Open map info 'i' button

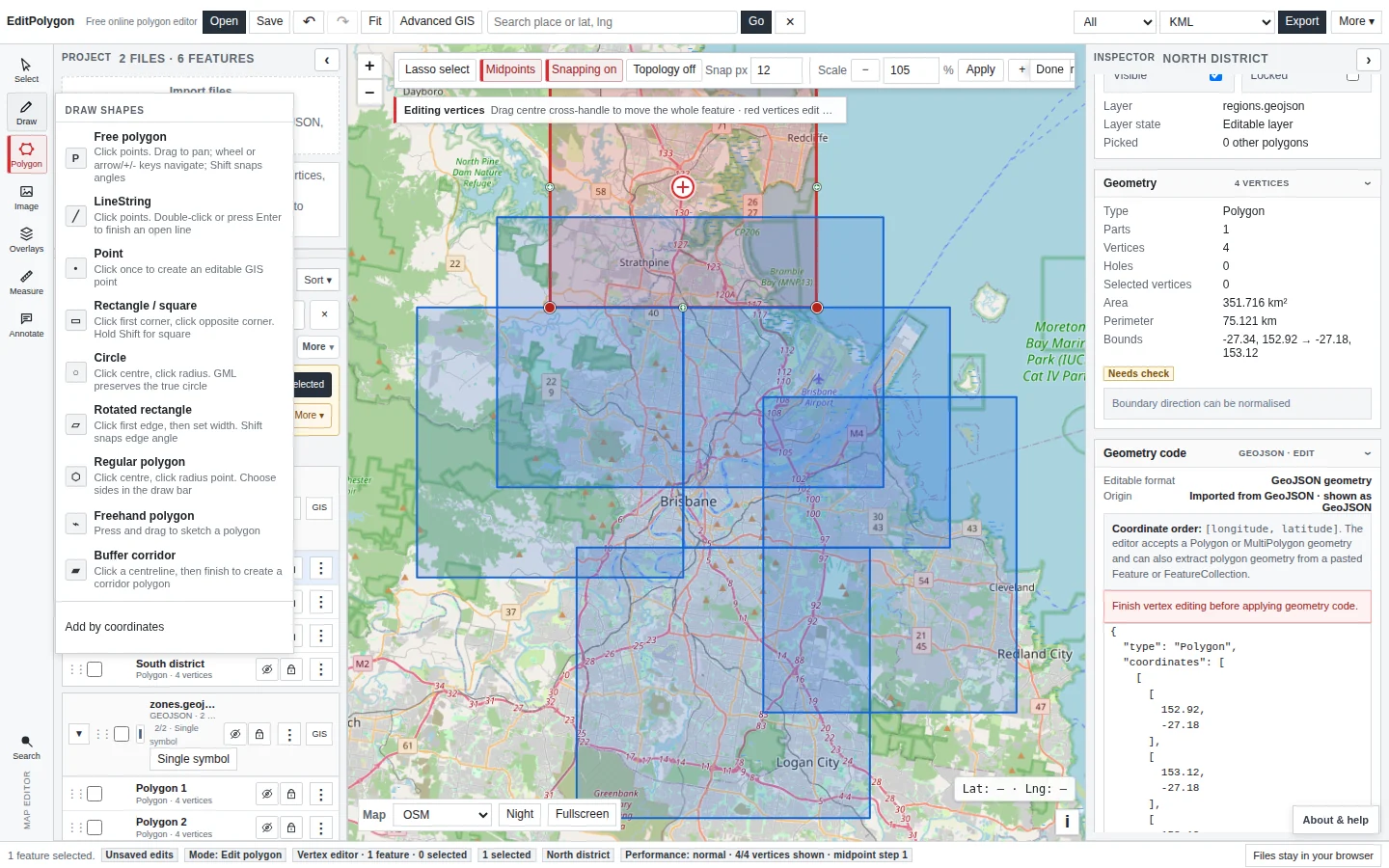point(1067,822)
